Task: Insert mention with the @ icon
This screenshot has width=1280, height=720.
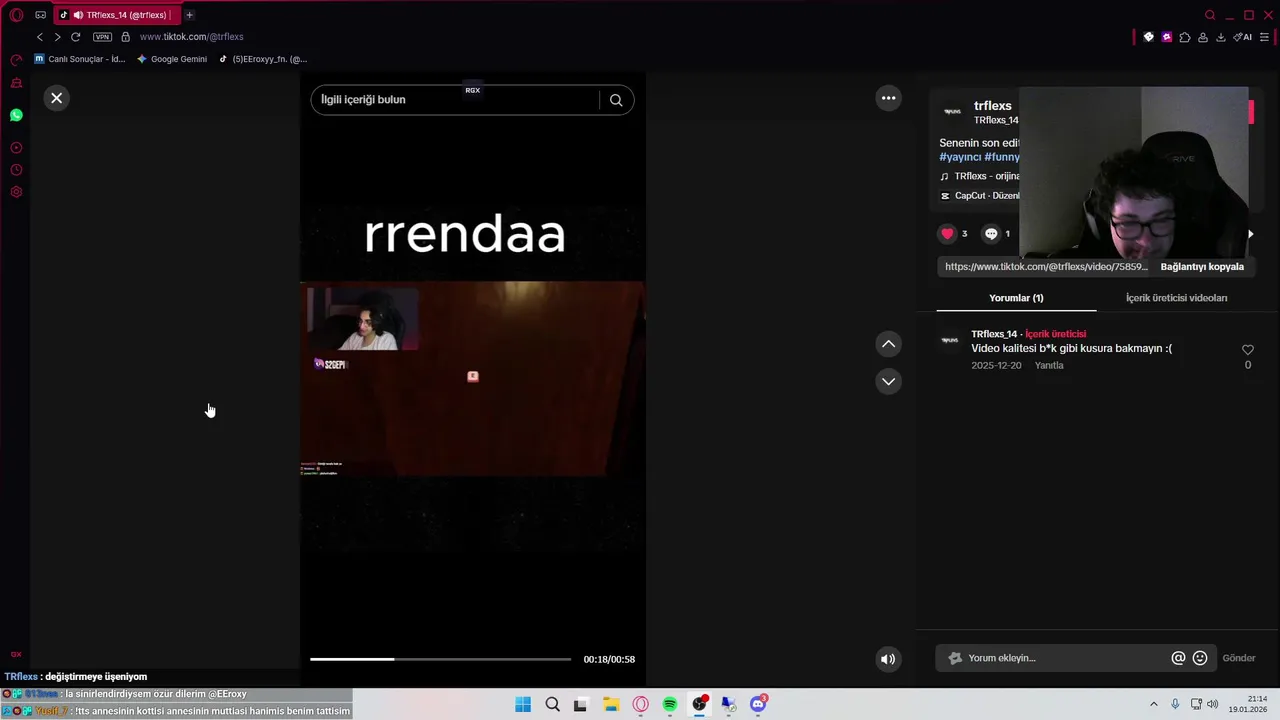Action: (1178, 658)
